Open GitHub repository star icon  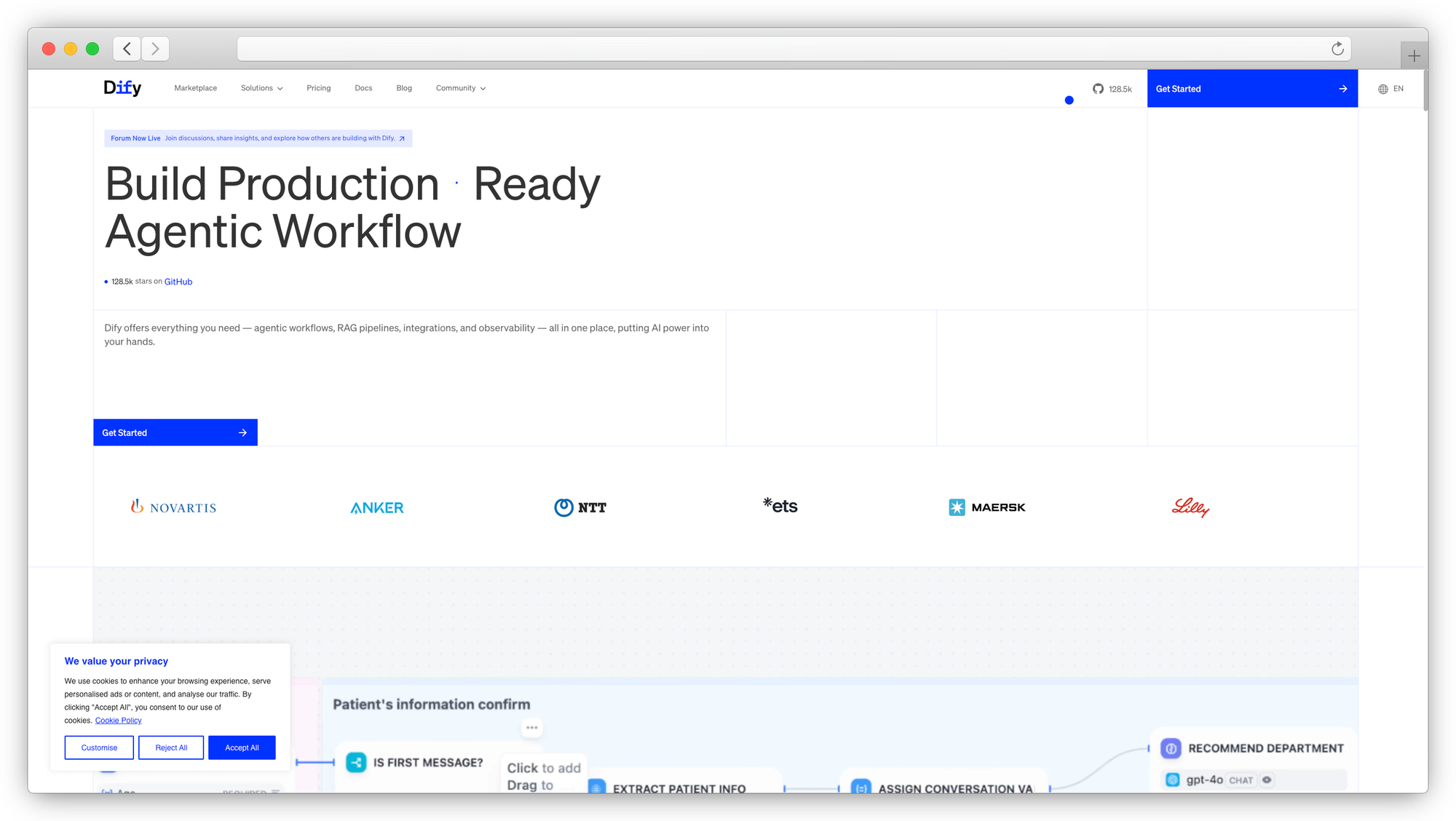pyautogui.click(x=1098, y=89)
